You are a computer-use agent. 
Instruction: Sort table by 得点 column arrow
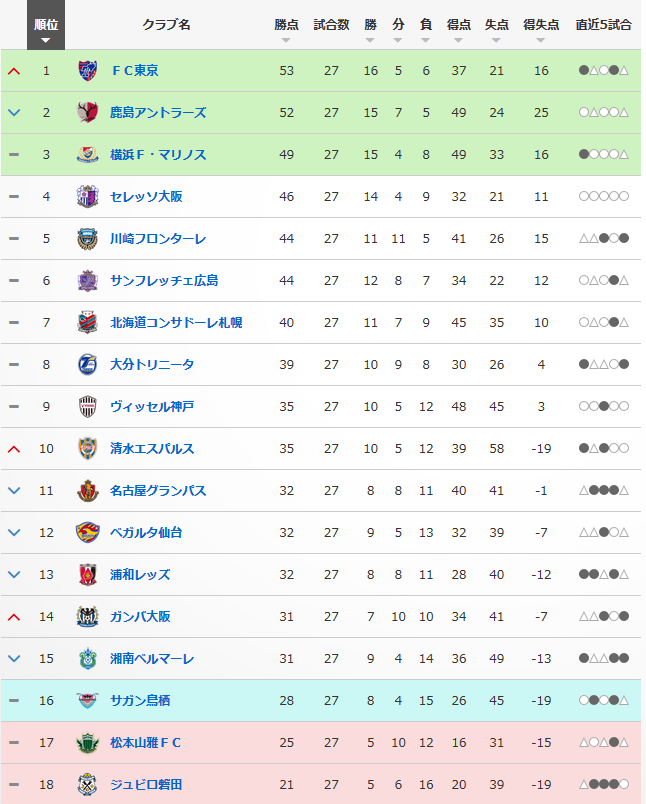pyautogui.click(x=458, y=41)
